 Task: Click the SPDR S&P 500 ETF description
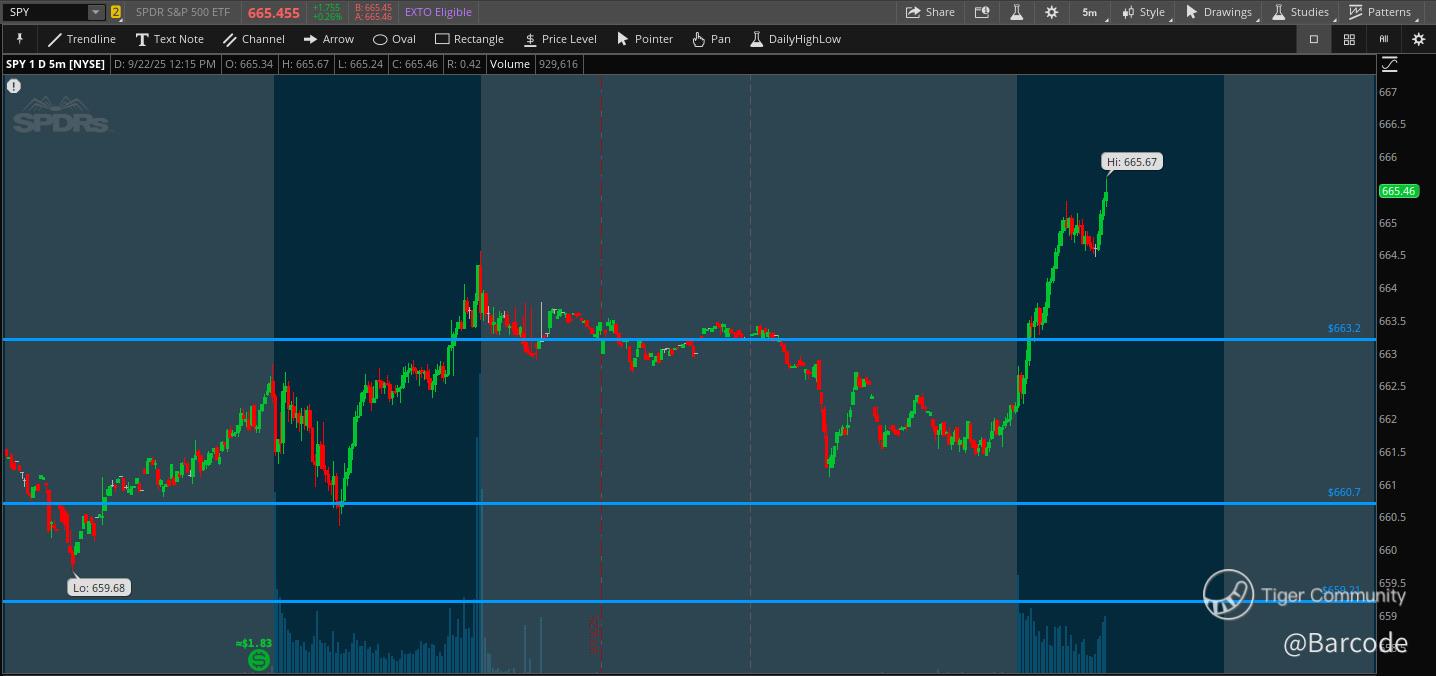(x=184, y=13)
